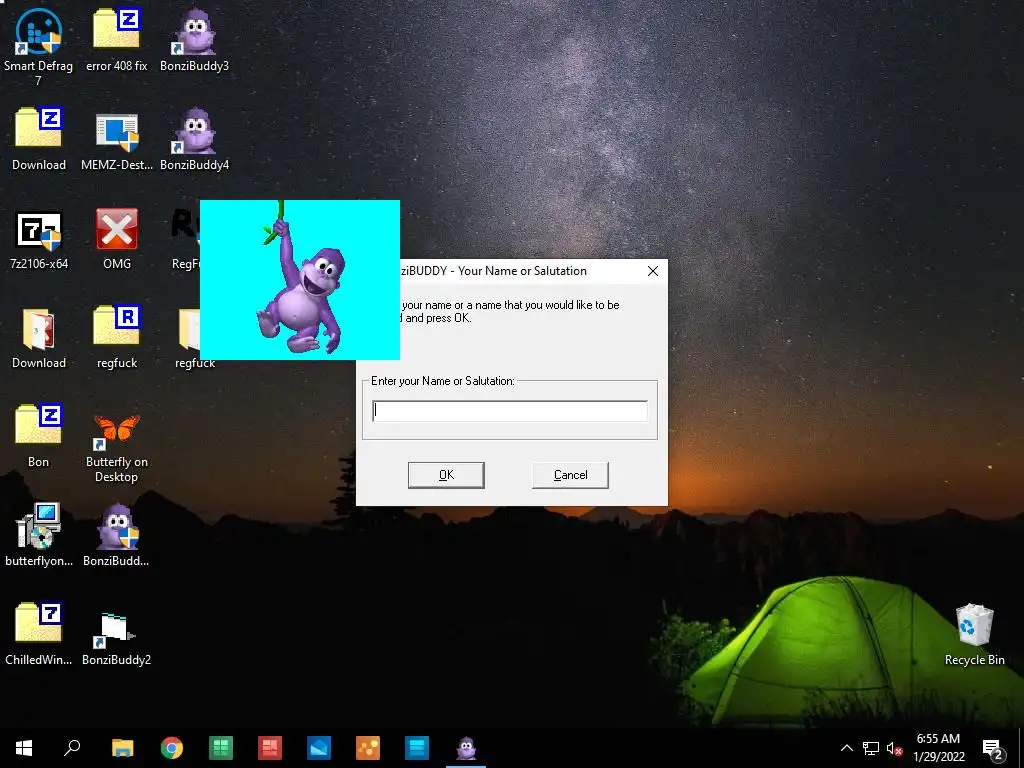Switch to the BonziBuddy taskbar button
1024x768 pixels.
[x=466, y=748]
